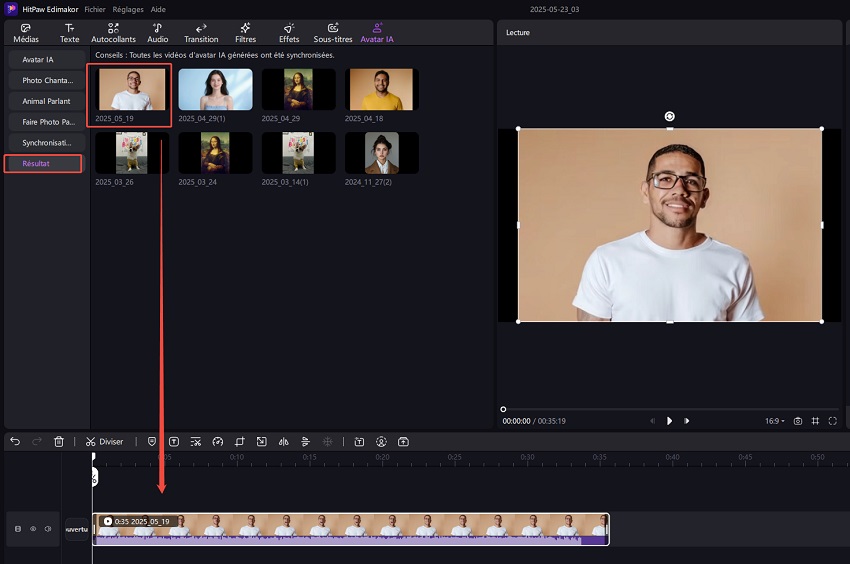Screen dimensions: 850x564
Task: Open the Sous-titres tab
Action: click(333, 33)
